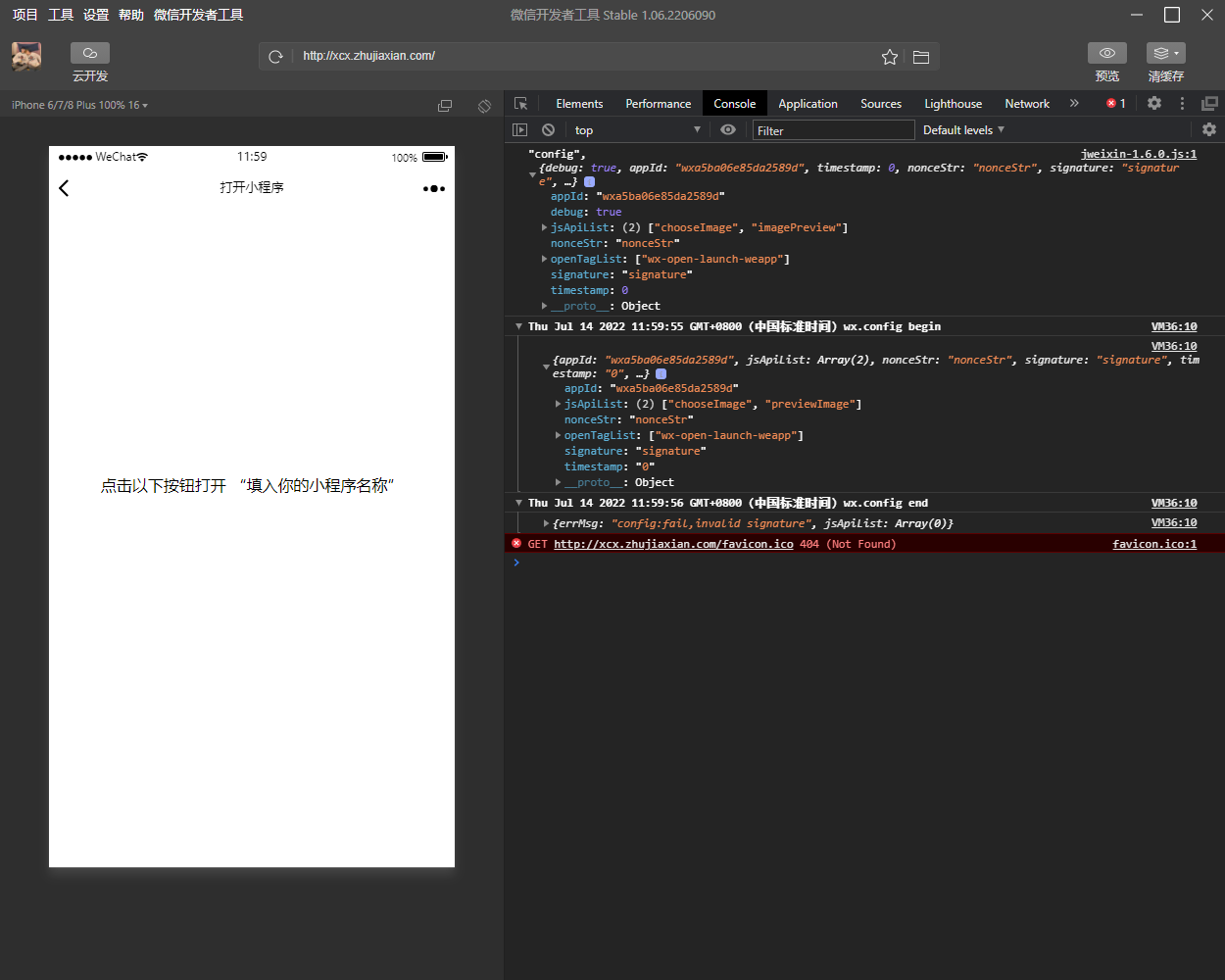Click the console Filter input
Screen dimensions: 1225x980
tap(833, 130)
